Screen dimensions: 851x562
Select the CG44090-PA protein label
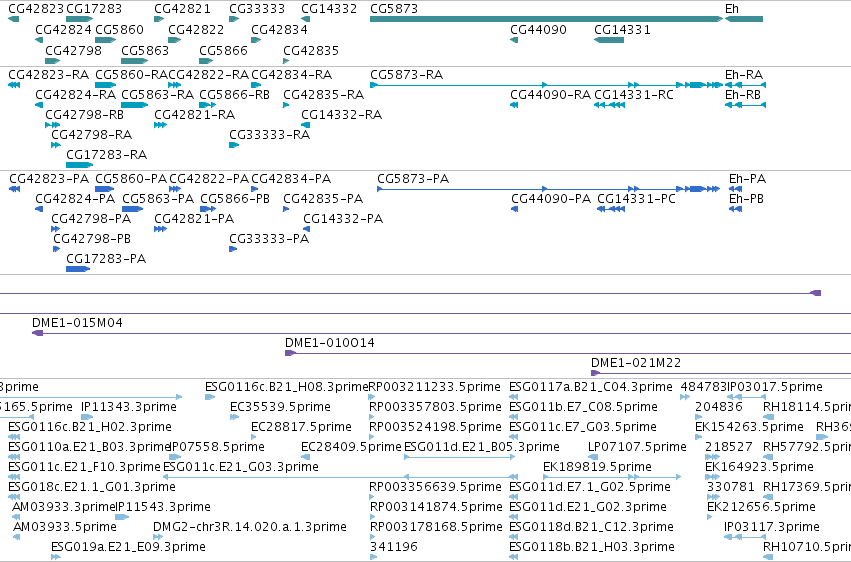(551, 199)
